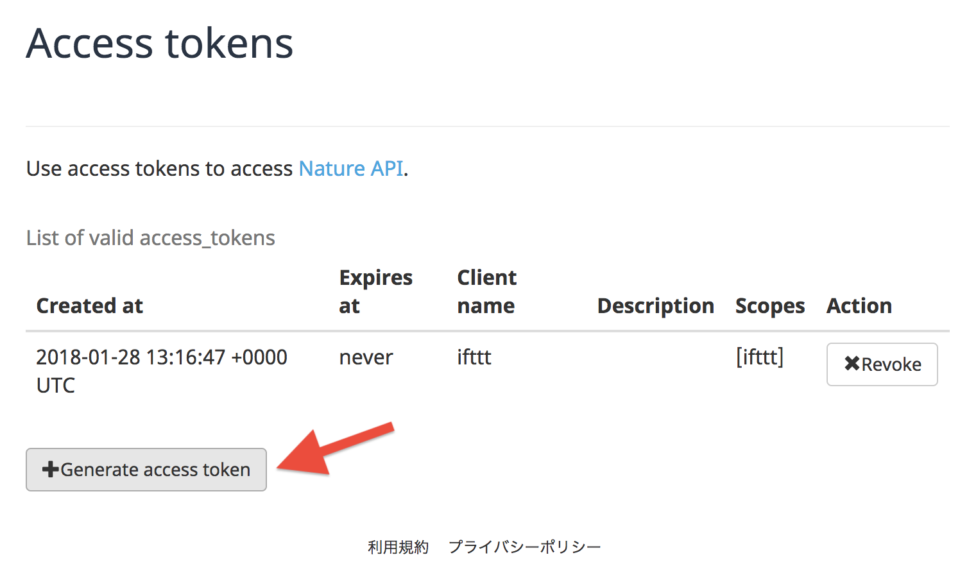Viewport: 960px width, 580px height.
Task: Select the 2018-01-28 created timestamp cell
Action: pos(162,371)
